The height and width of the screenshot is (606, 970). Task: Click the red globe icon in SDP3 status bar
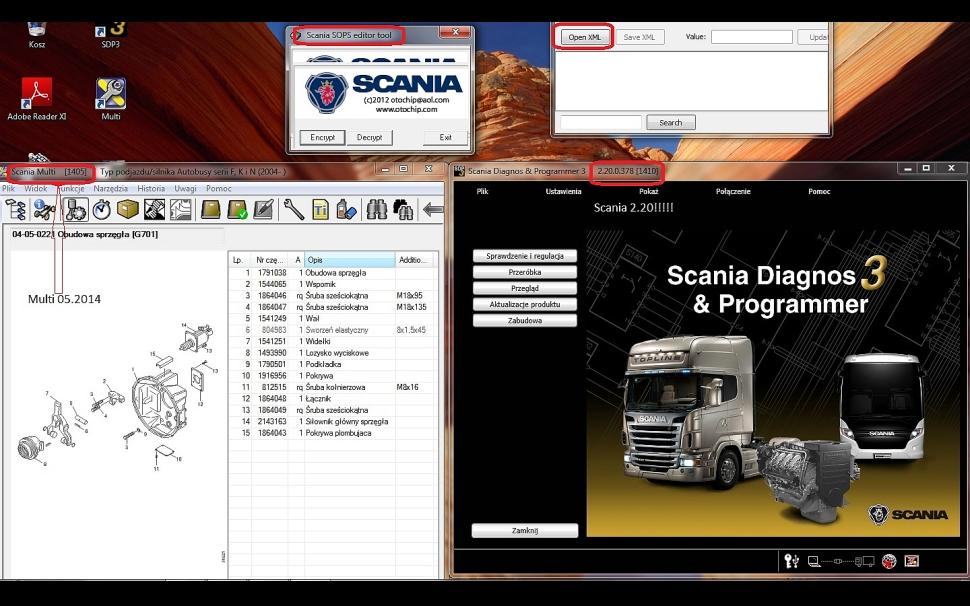(889, 561)
